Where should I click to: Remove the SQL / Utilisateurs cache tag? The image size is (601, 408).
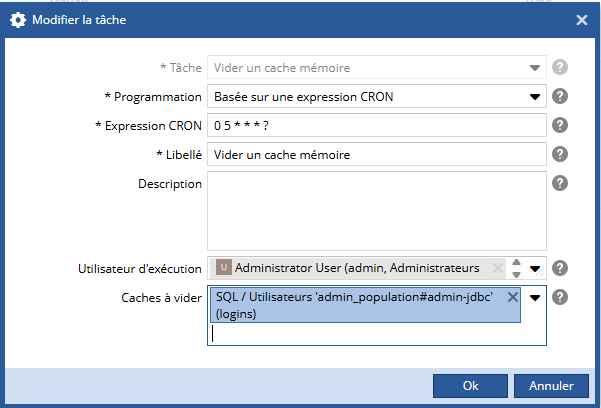click(x=513, y=297)
